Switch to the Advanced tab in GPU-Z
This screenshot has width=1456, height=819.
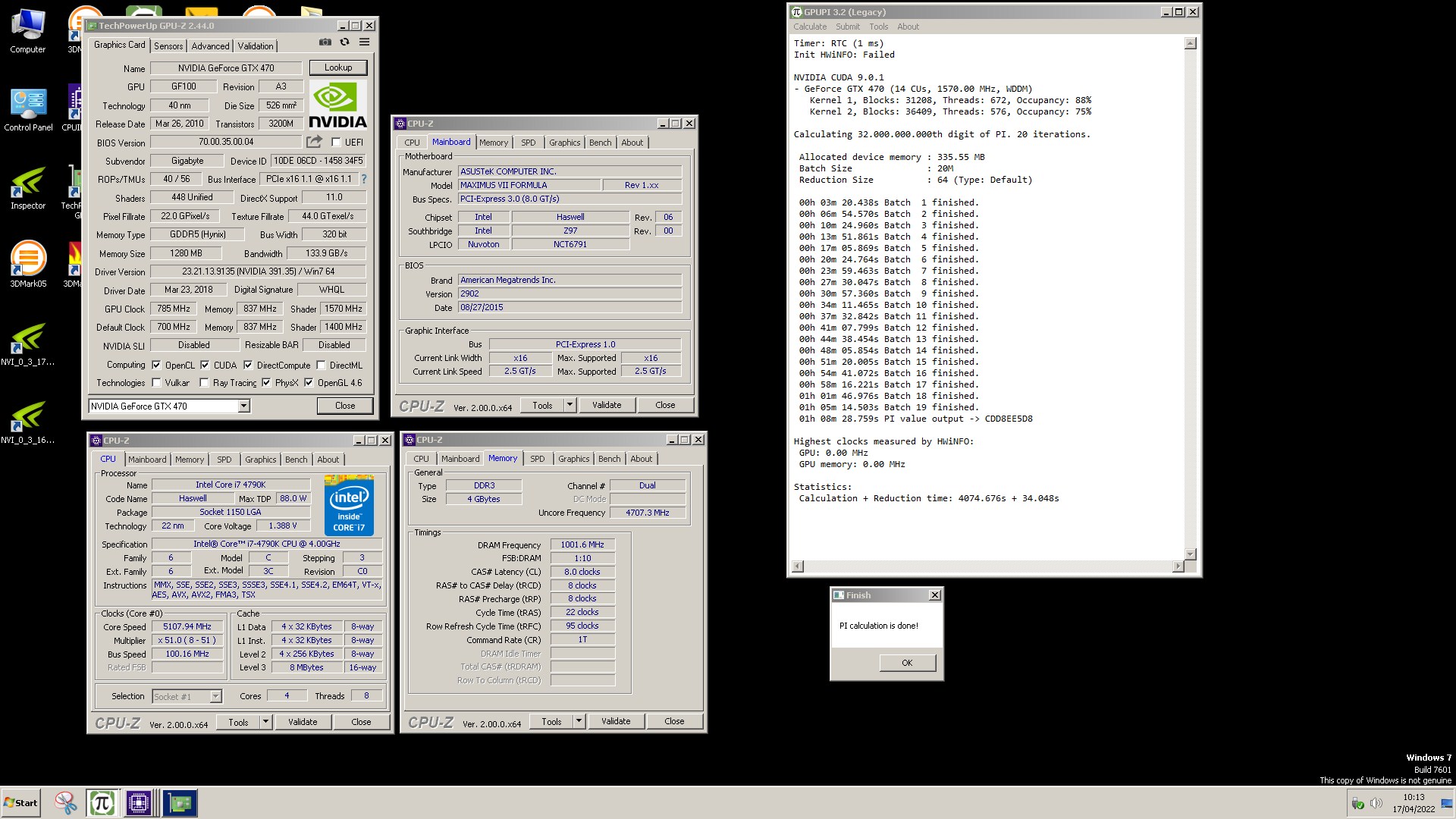[210, 46]
